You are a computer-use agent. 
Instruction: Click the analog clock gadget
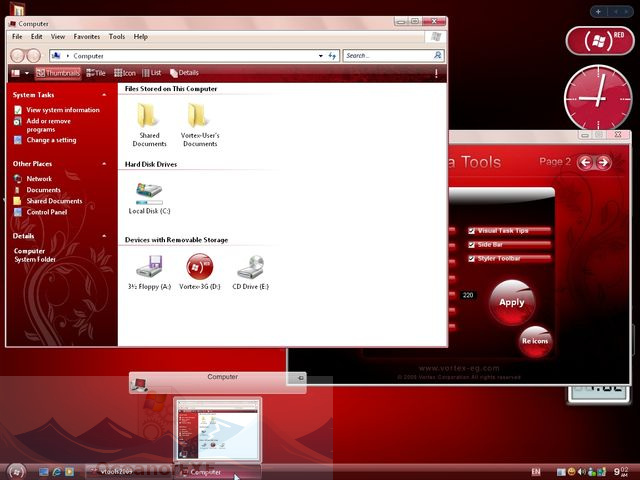pos(598,98)
